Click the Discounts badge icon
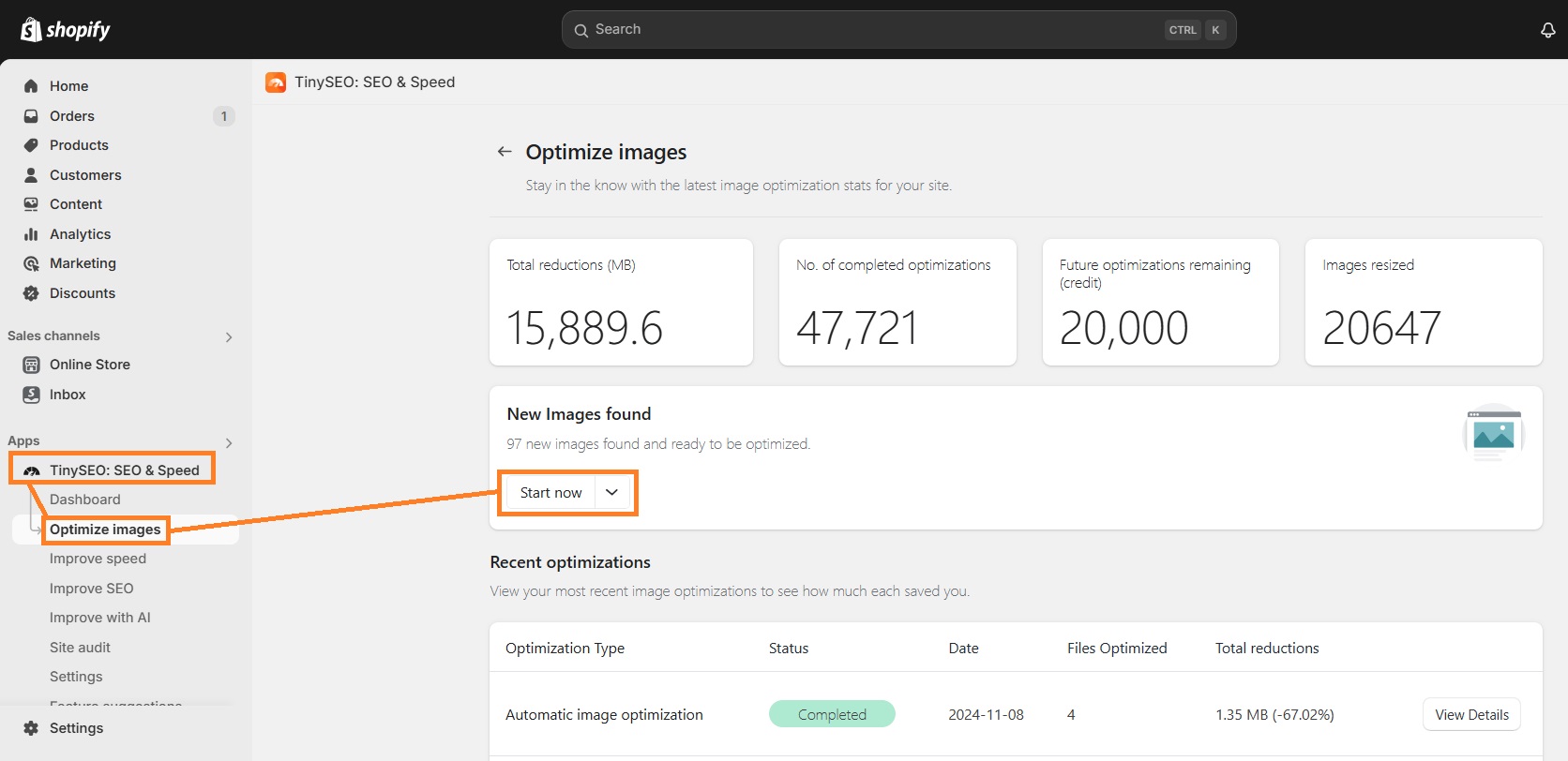 click(31, 293)
